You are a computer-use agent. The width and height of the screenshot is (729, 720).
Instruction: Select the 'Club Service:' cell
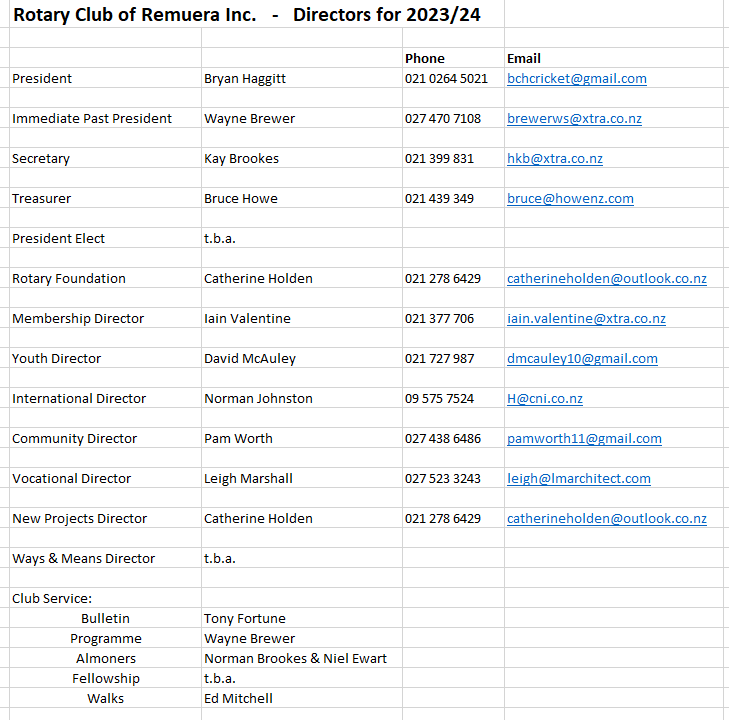[x=105, y=598]
